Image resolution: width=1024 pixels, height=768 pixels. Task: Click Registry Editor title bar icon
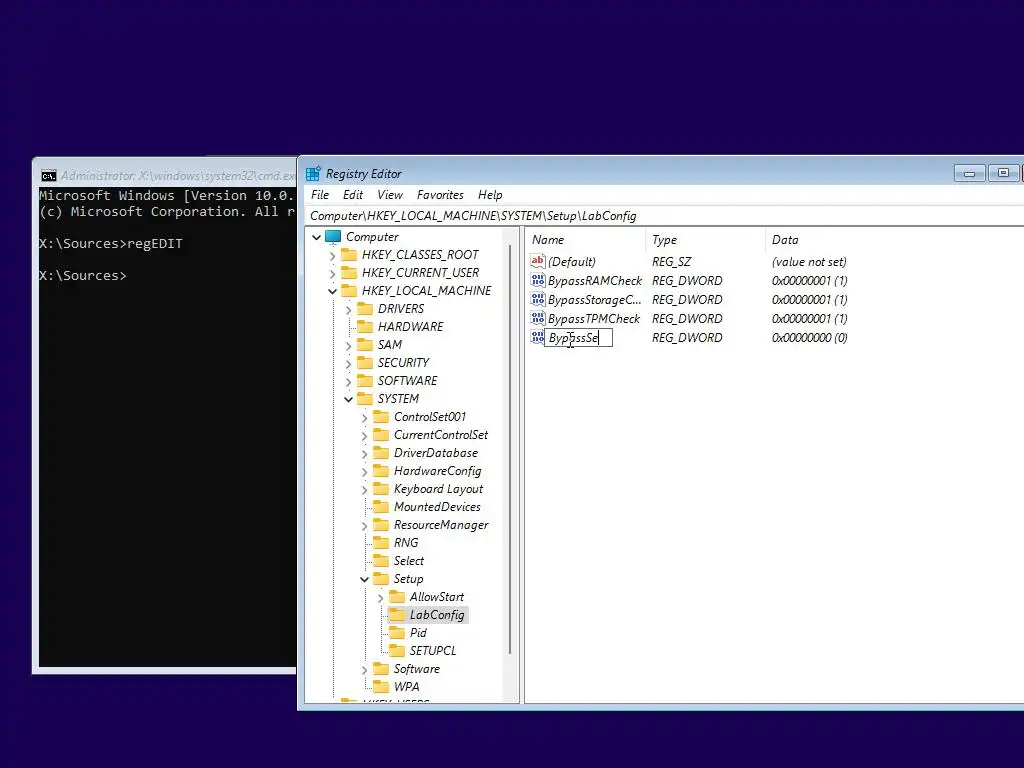pos(313,174)
